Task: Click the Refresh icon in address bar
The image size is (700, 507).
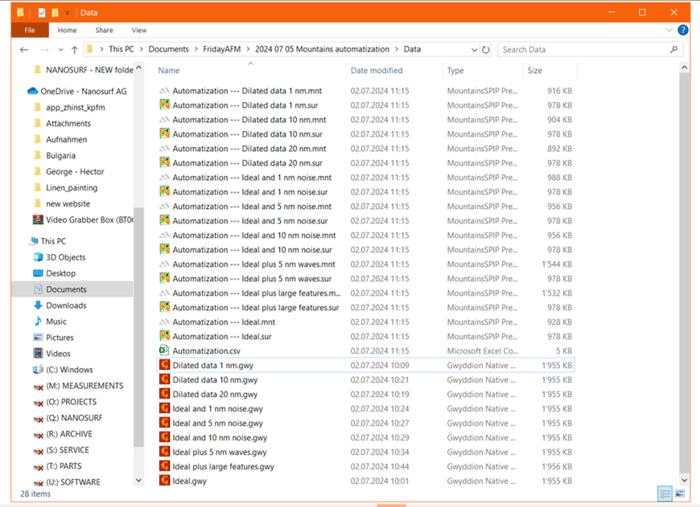Action: (x=485, y=49)
